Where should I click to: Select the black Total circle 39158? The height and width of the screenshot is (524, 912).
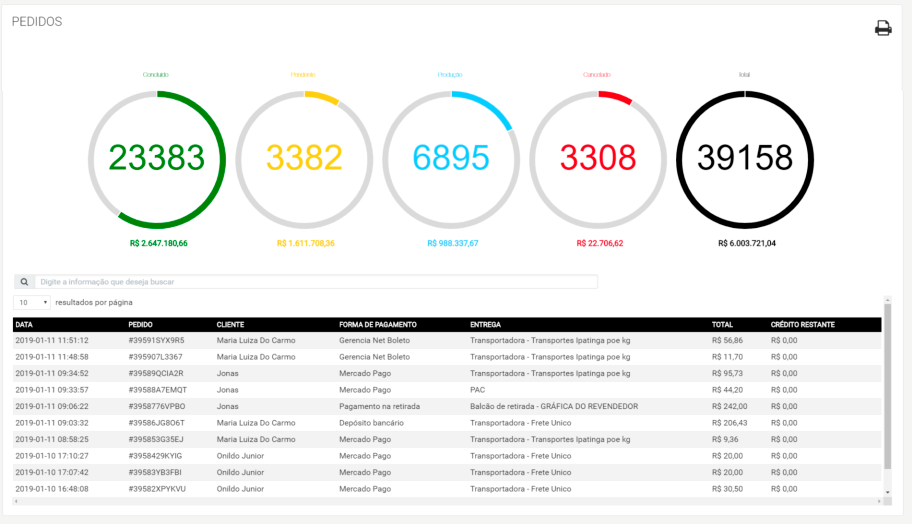pyautogui.click(x=745, y=159)
